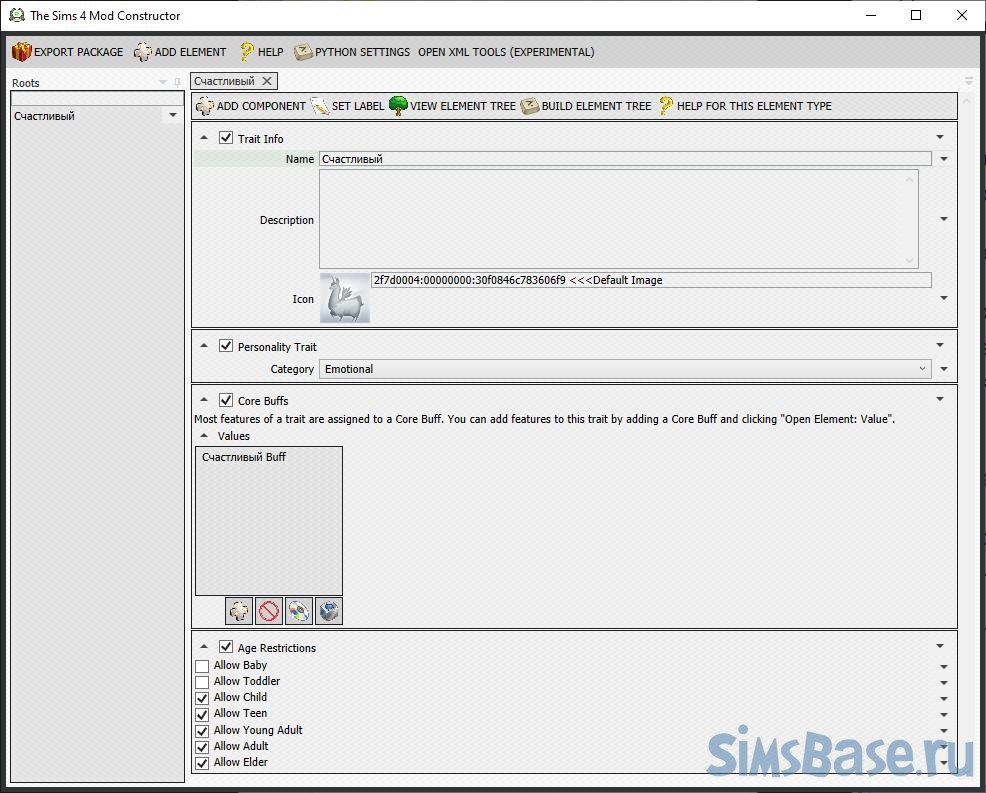The image size is (986, 793).
Task: Click the Set Label pencil icon
Action: point(320,106)
